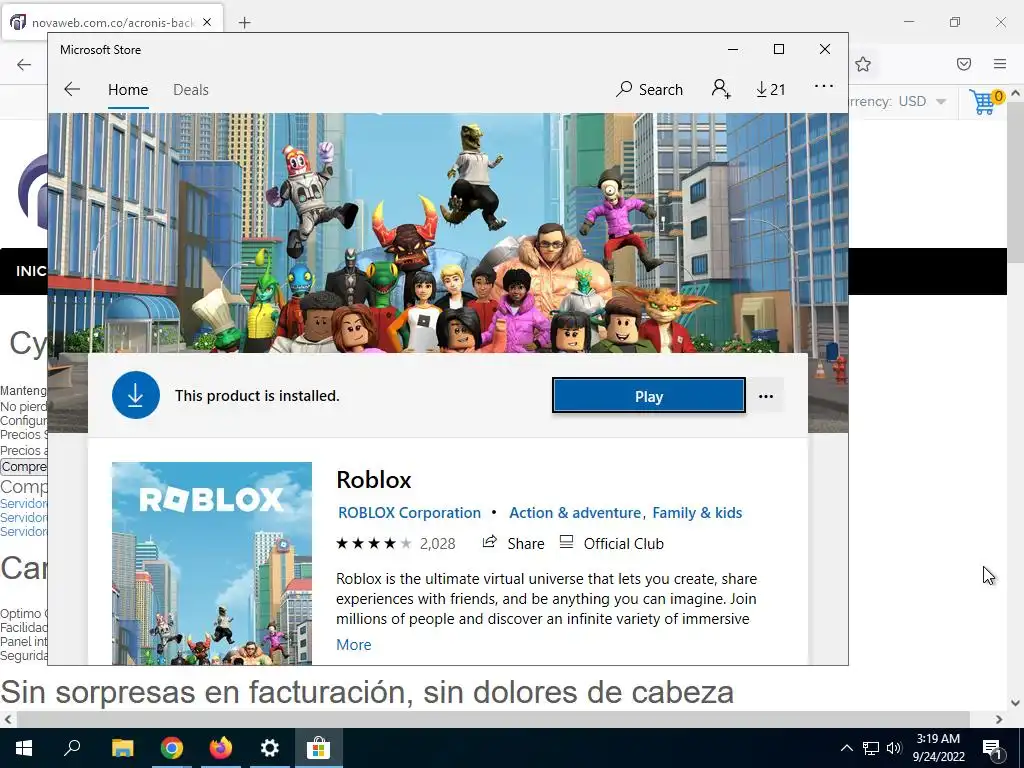Open Firefox hamburger application menu

[x=1000, y=64]
